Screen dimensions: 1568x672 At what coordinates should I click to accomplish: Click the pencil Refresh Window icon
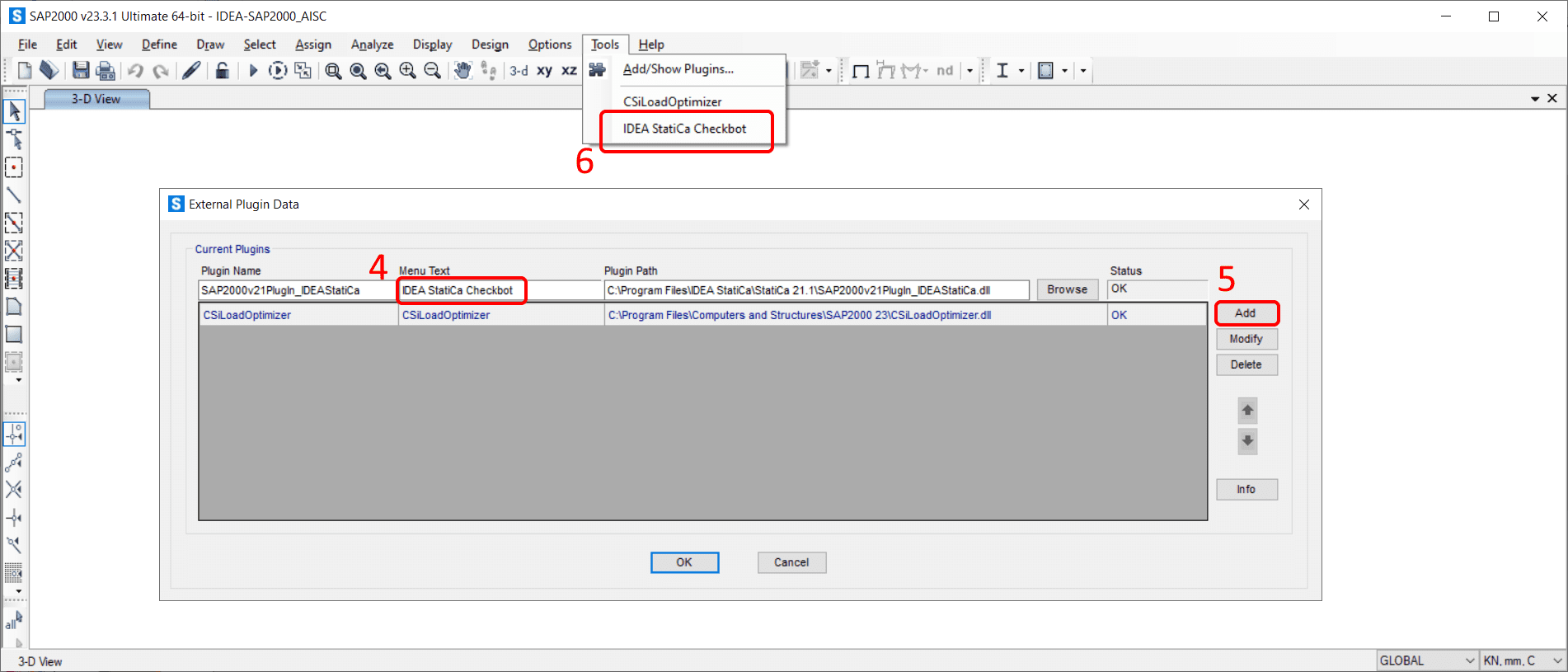point(191,71)
